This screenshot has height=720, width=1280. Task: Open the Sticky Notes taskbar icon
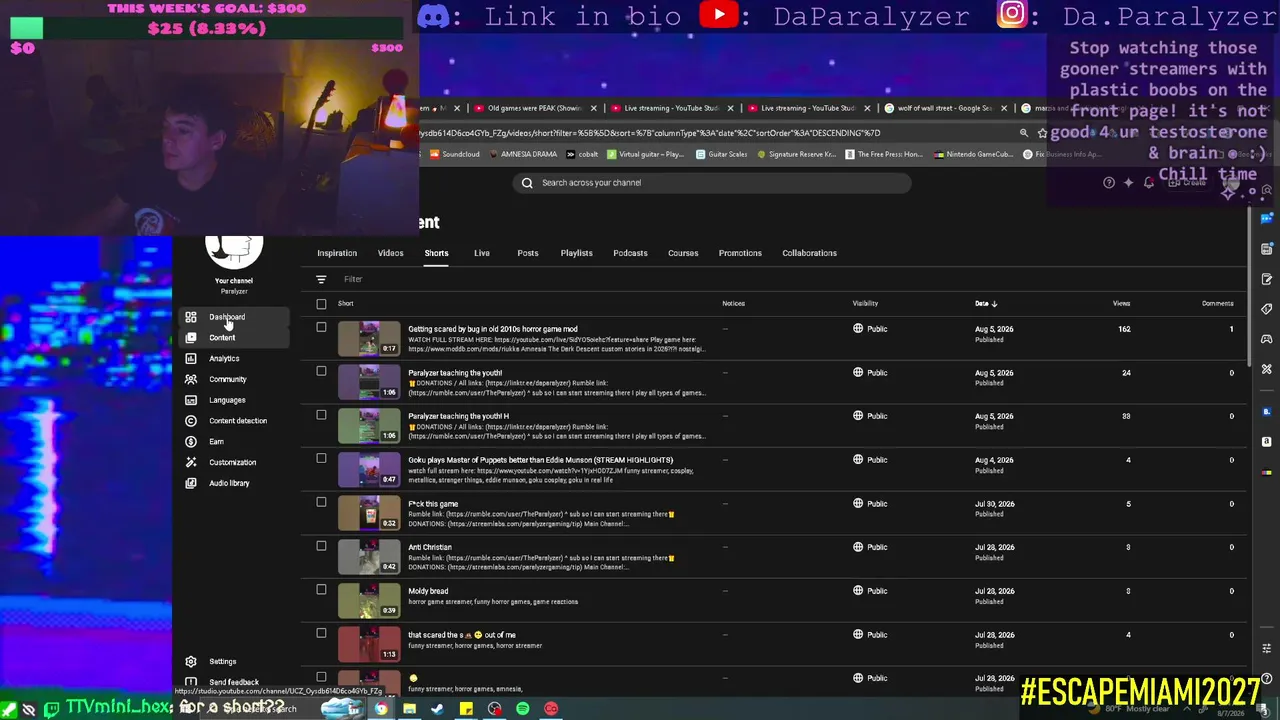[466, 709]
